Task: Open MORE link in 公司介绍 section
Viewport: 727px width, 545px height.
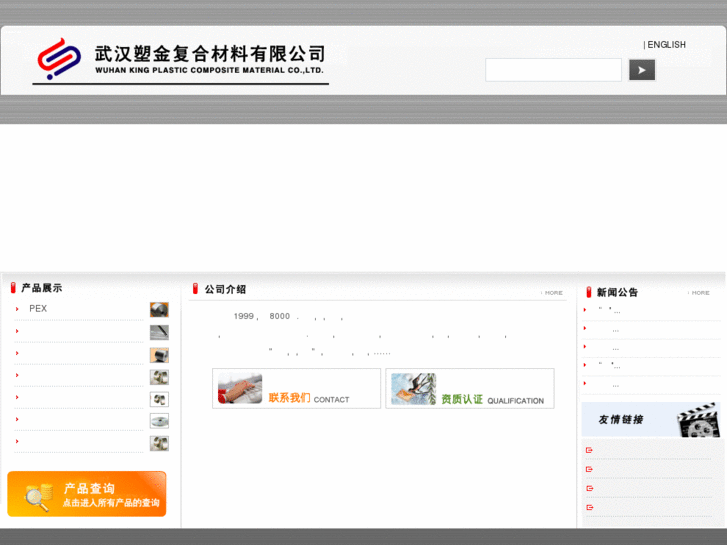Action: point(552,293)
